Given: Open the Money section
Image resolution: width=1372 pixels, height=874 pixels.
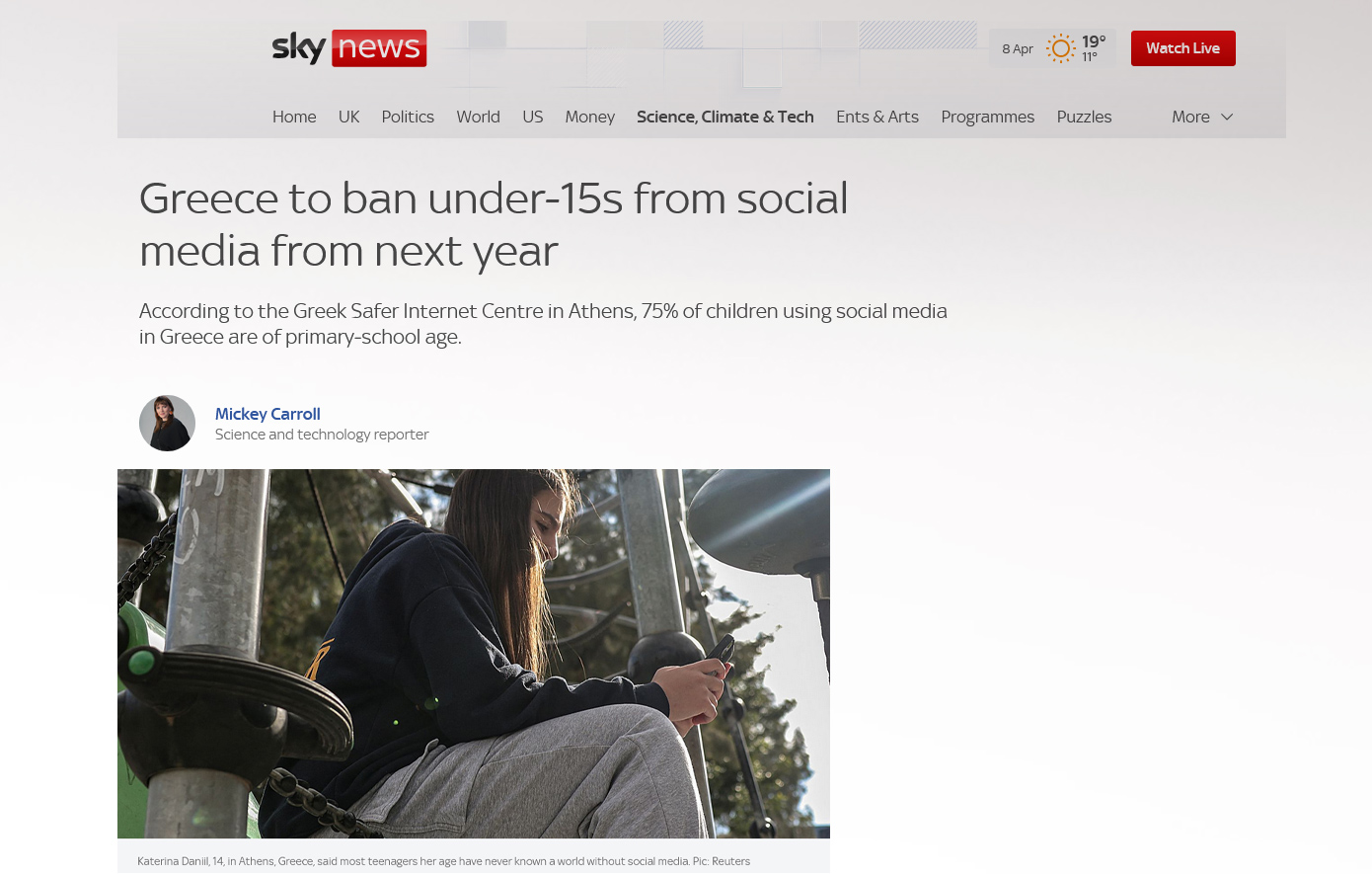Looking at the screenshot, I should [589, 117].
